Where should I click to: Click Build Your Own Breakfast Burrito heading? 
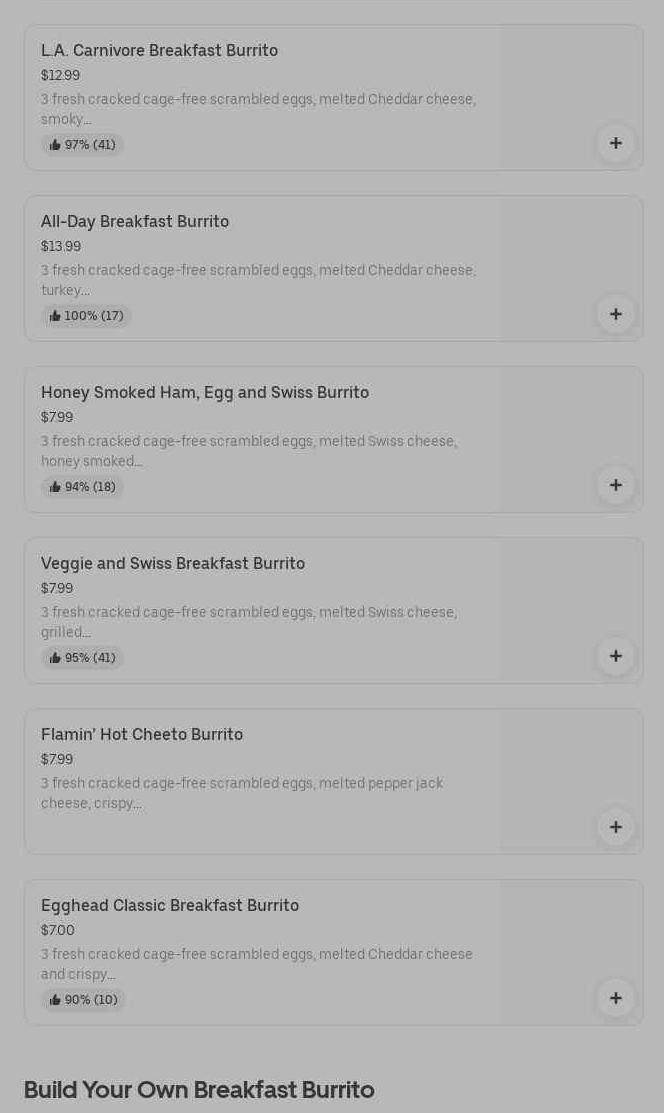pyautogui.click(x=199, y=1090)
